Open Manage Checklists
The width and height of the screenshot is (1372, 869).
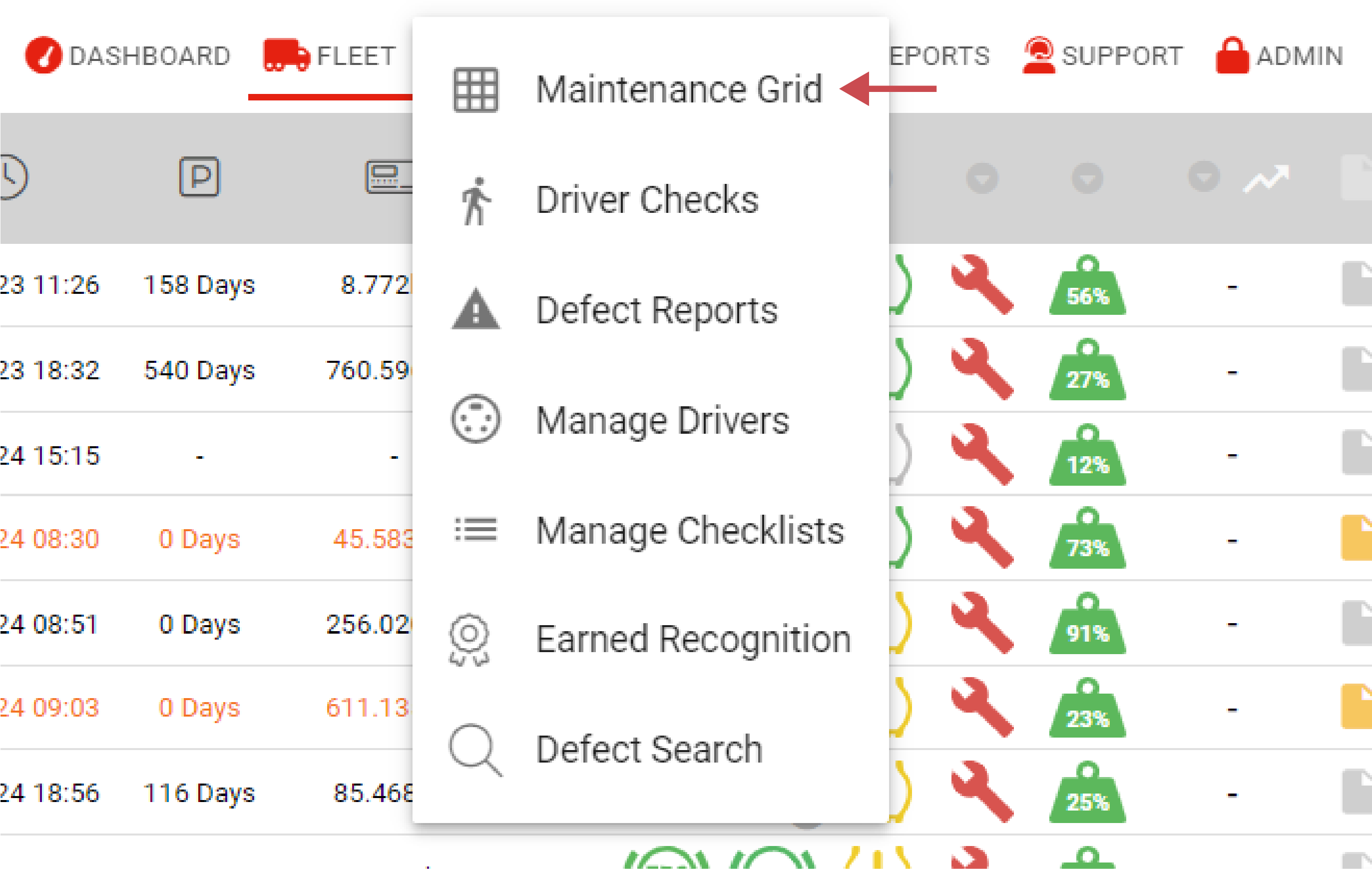(x=689, y=530)
